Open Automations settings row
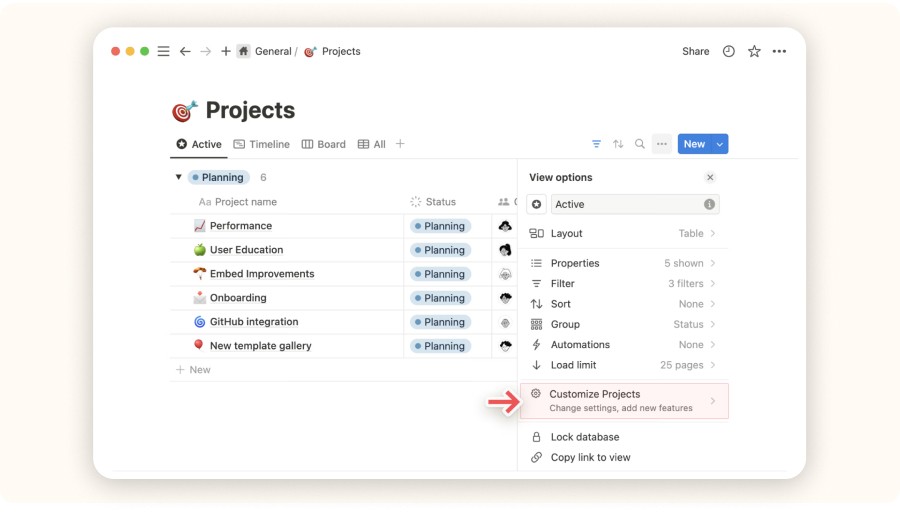The width and height of the screenshot is (900, 515). point(623,344)
